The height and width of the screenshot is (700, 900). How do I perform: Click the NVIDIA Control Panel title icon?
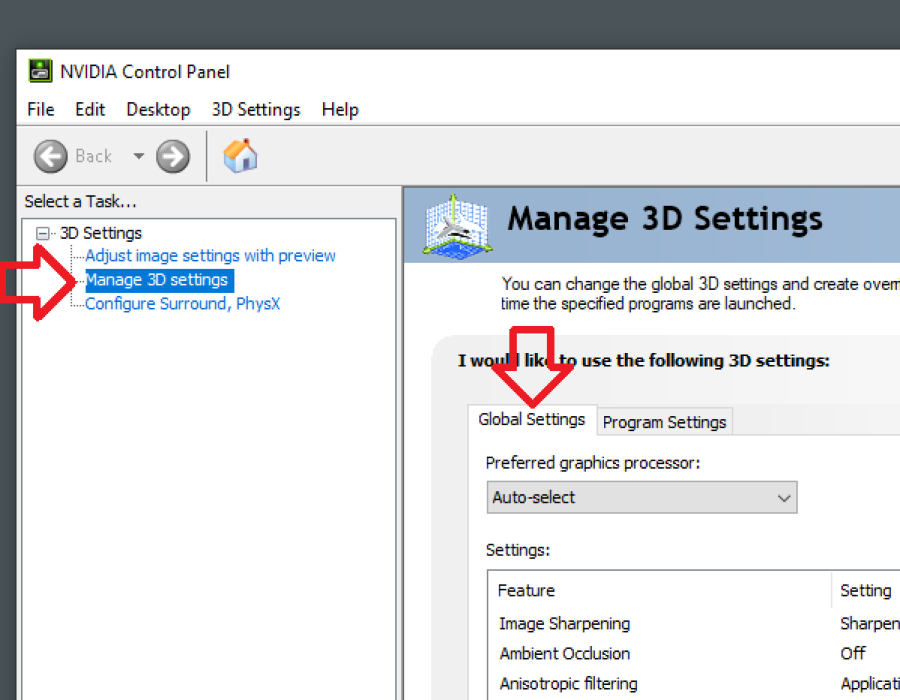(x=40, y=71)
